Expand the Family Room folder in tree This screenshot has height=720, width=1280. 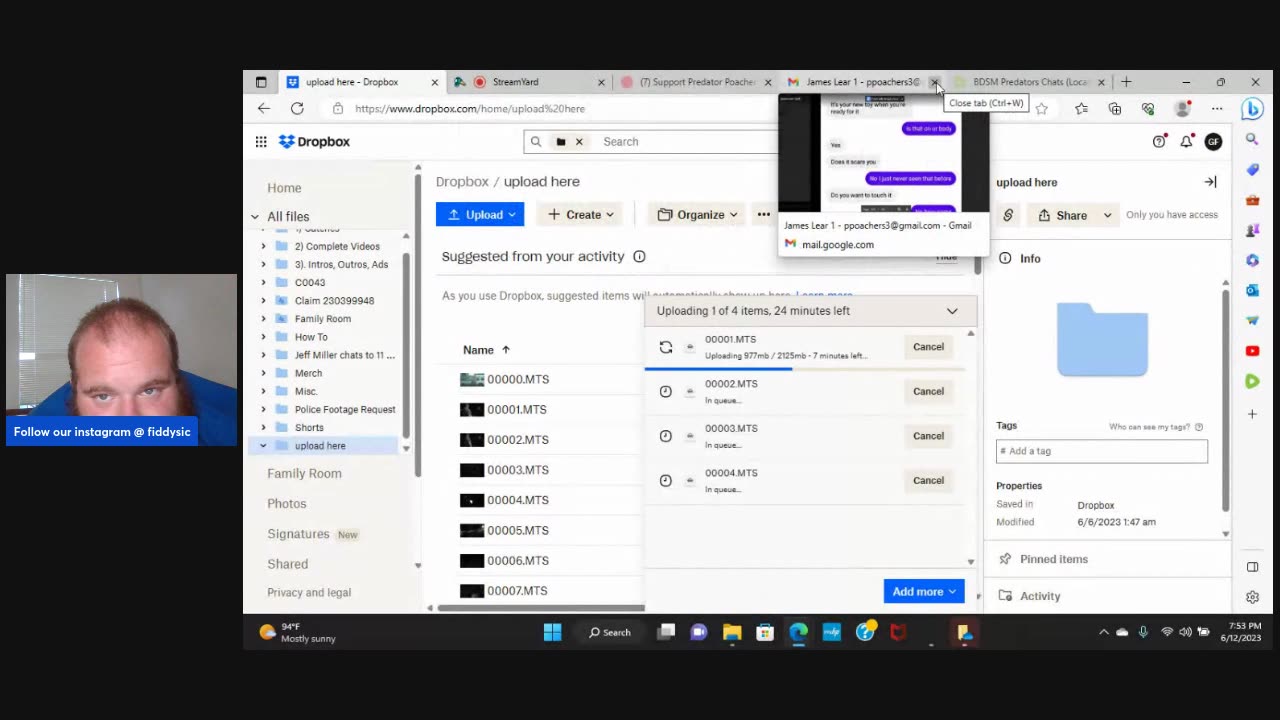pos(264,319)
